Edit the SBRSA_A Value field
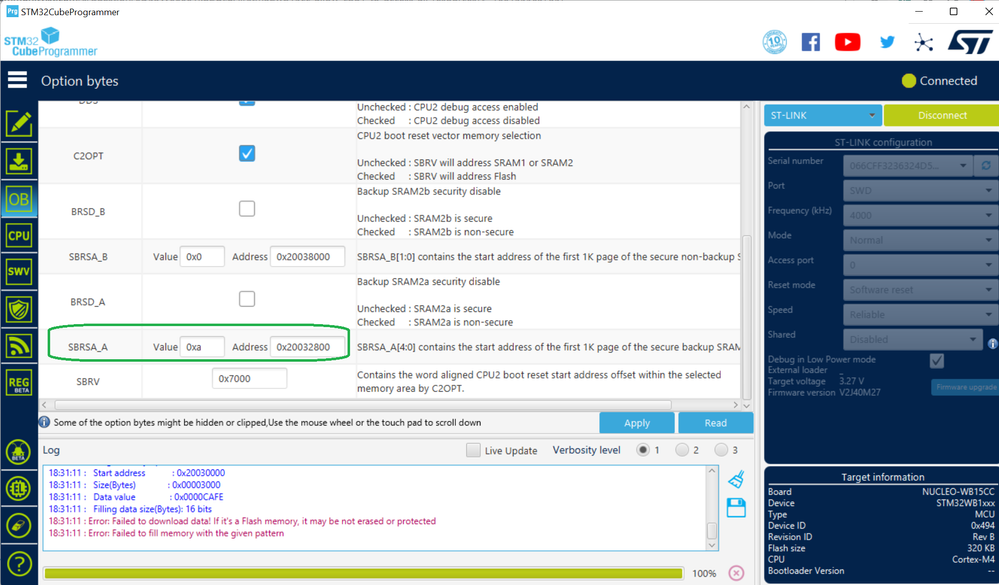The image size is (999, 585). tap(202, 347)
